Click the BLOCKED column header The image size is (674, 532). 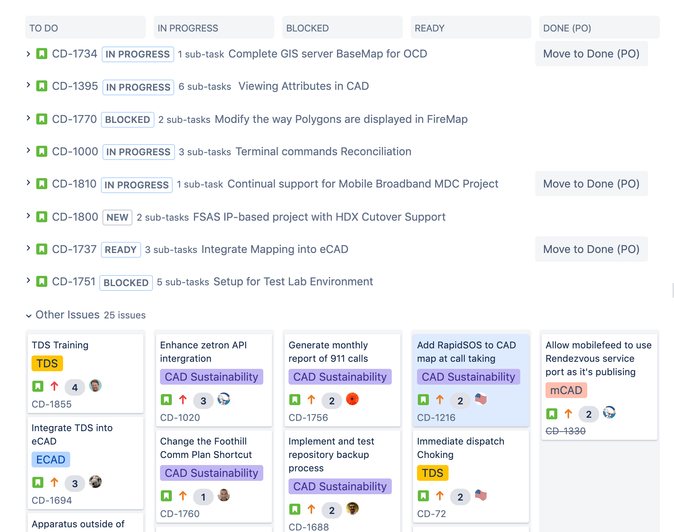(342, 28)
